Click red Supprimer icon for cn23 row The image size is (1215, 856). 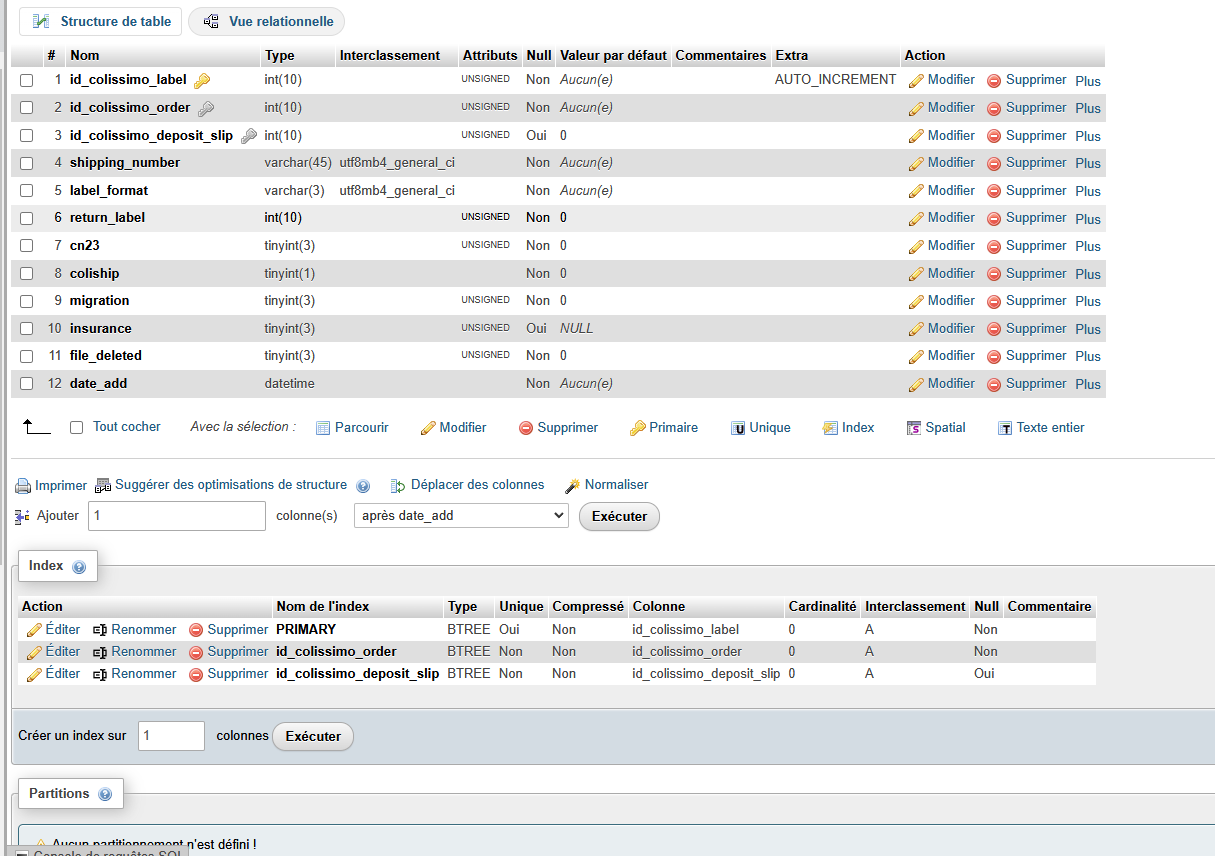[994, 246]
